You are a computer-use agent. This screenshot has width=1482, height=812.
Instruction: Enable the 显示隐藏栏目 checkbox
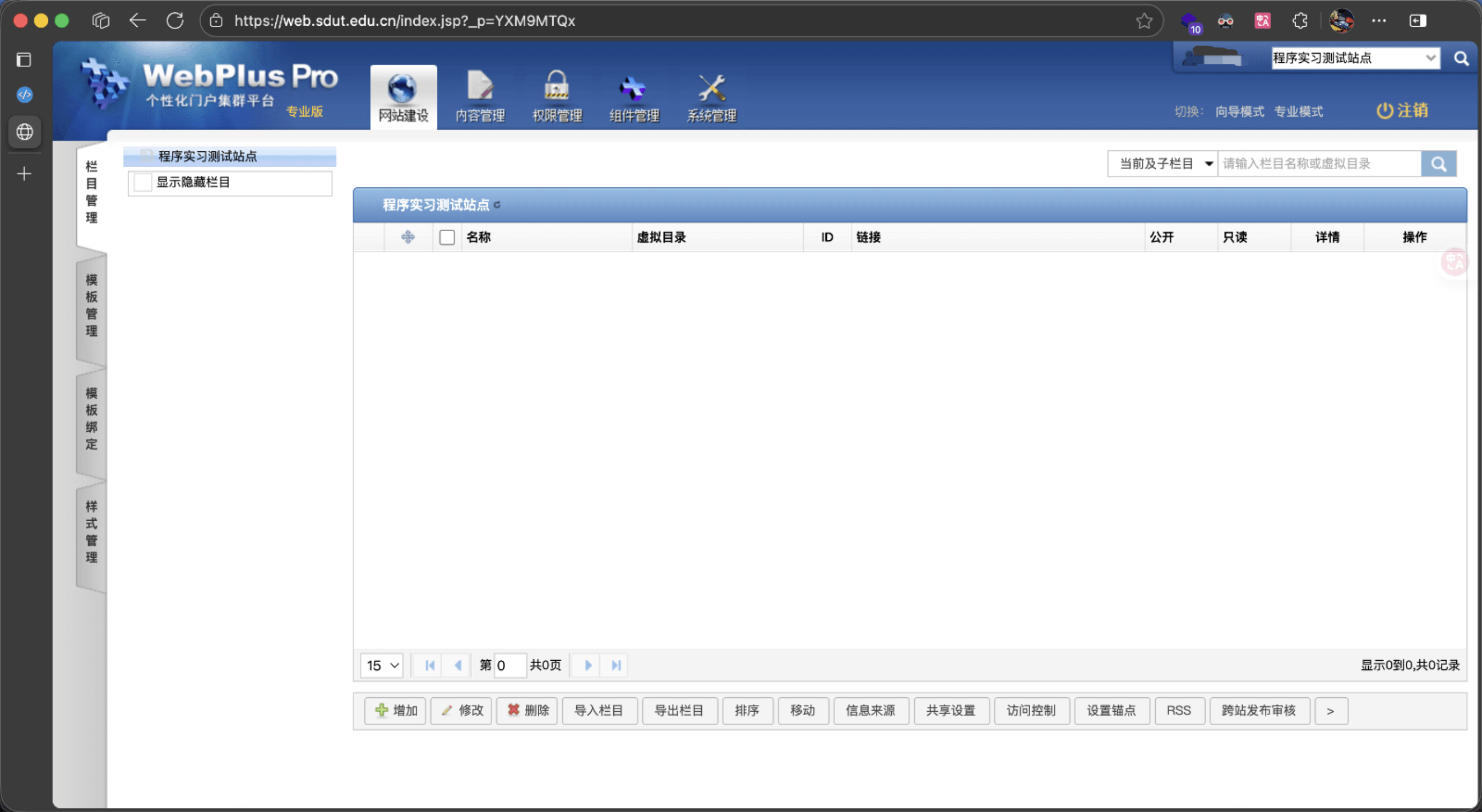143,182
